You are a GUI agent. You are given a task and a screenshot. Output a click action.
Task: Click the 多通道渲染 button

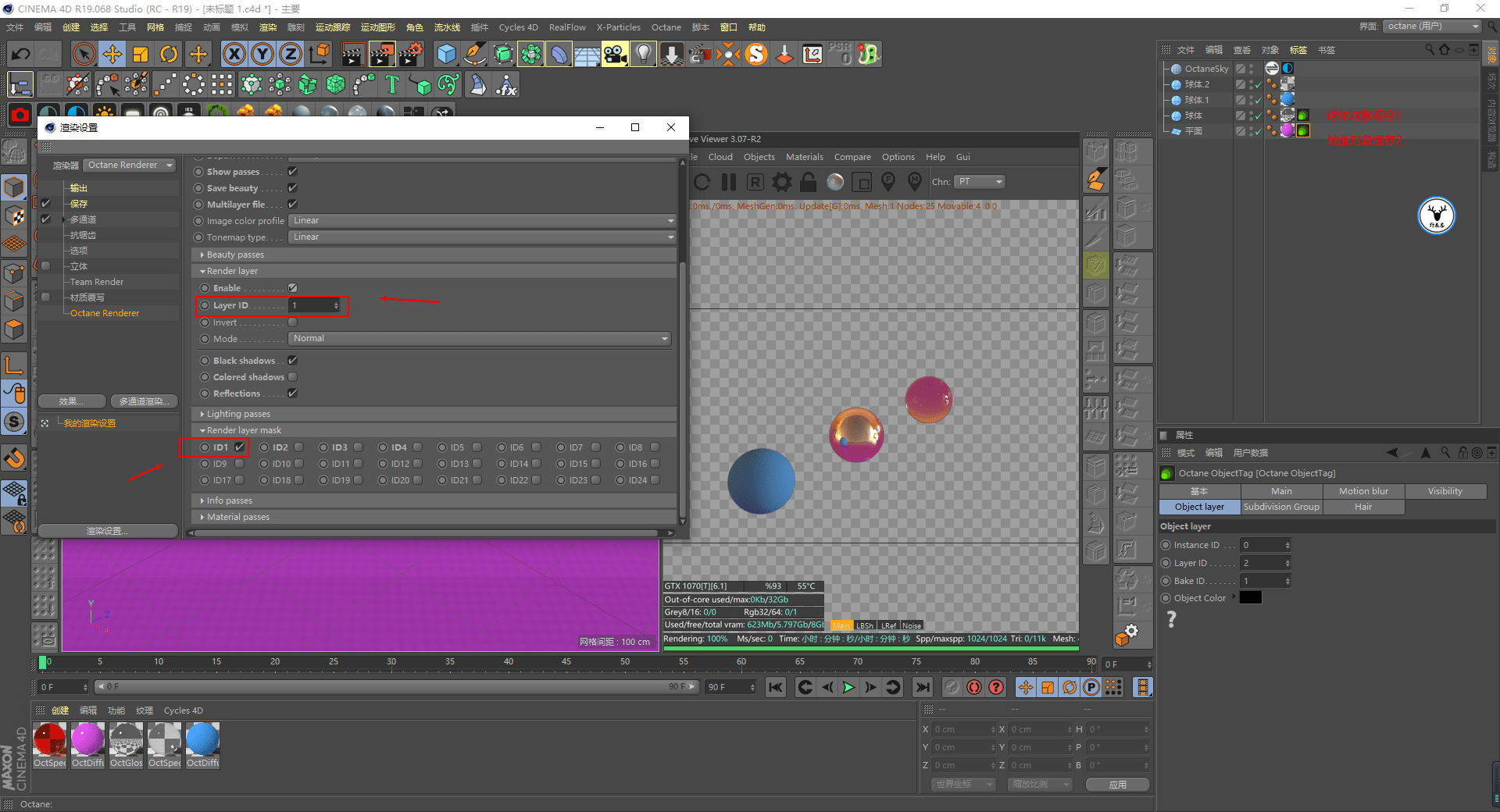tap(144, 401)
